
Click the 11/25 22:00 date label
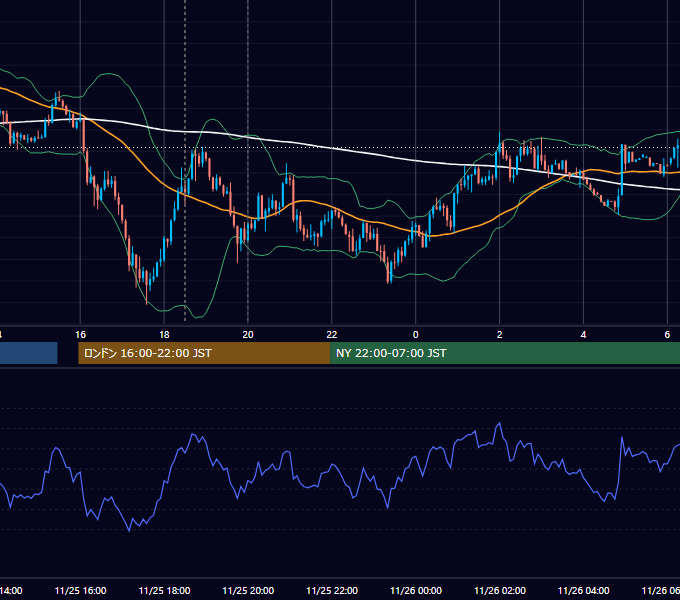(x=332, y=590)
